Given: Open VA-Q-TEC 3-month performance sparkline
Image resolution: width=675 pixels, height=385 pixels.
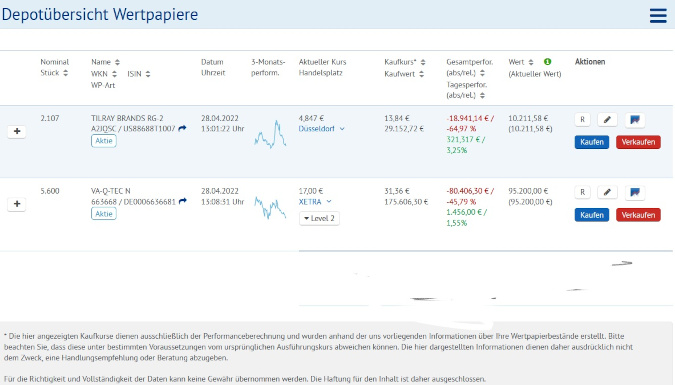Looking at the screenshot, I should click(x=270, y=207).
